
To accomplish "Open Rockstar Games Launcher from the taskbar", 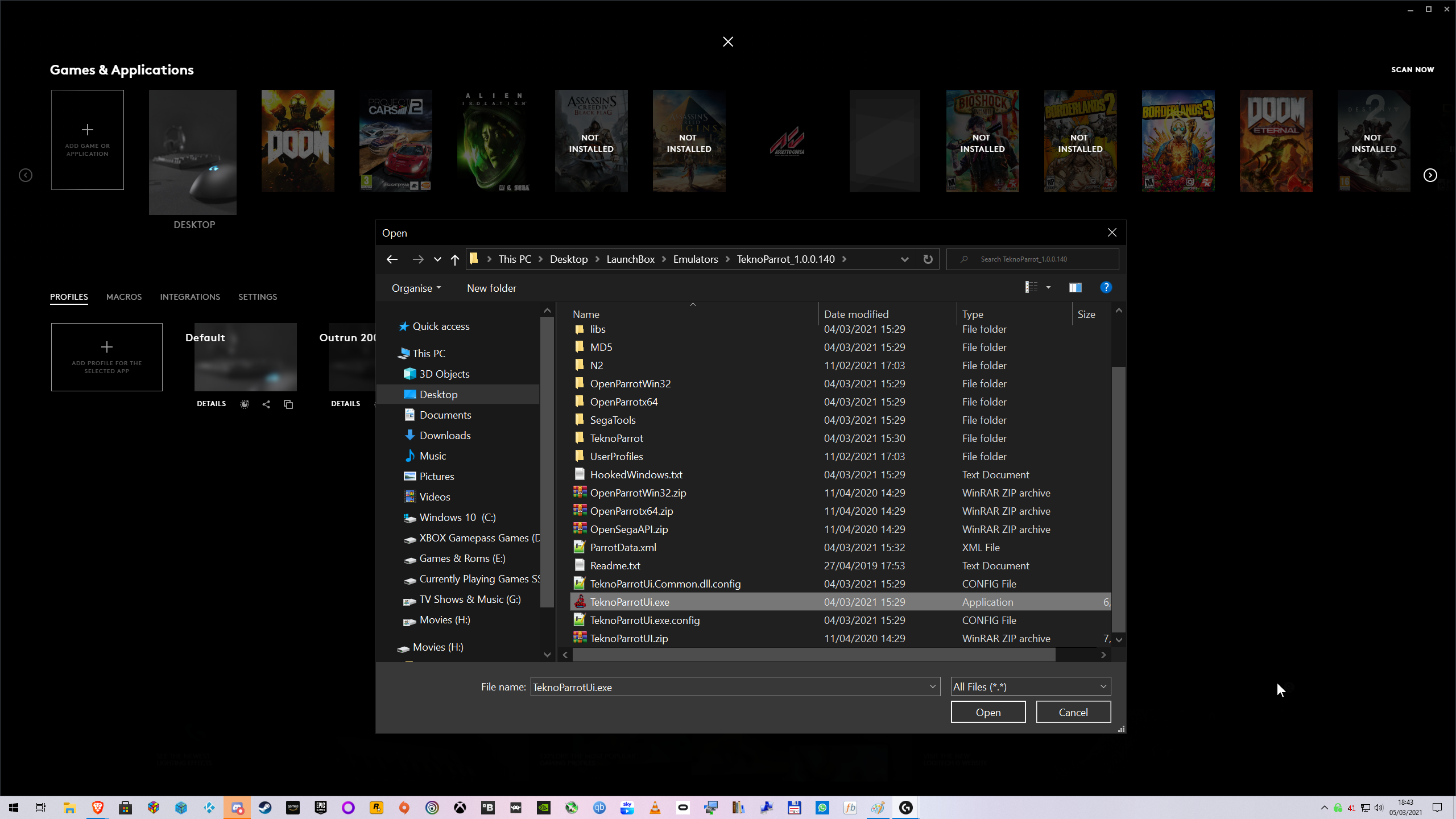I will coord(377,808).
